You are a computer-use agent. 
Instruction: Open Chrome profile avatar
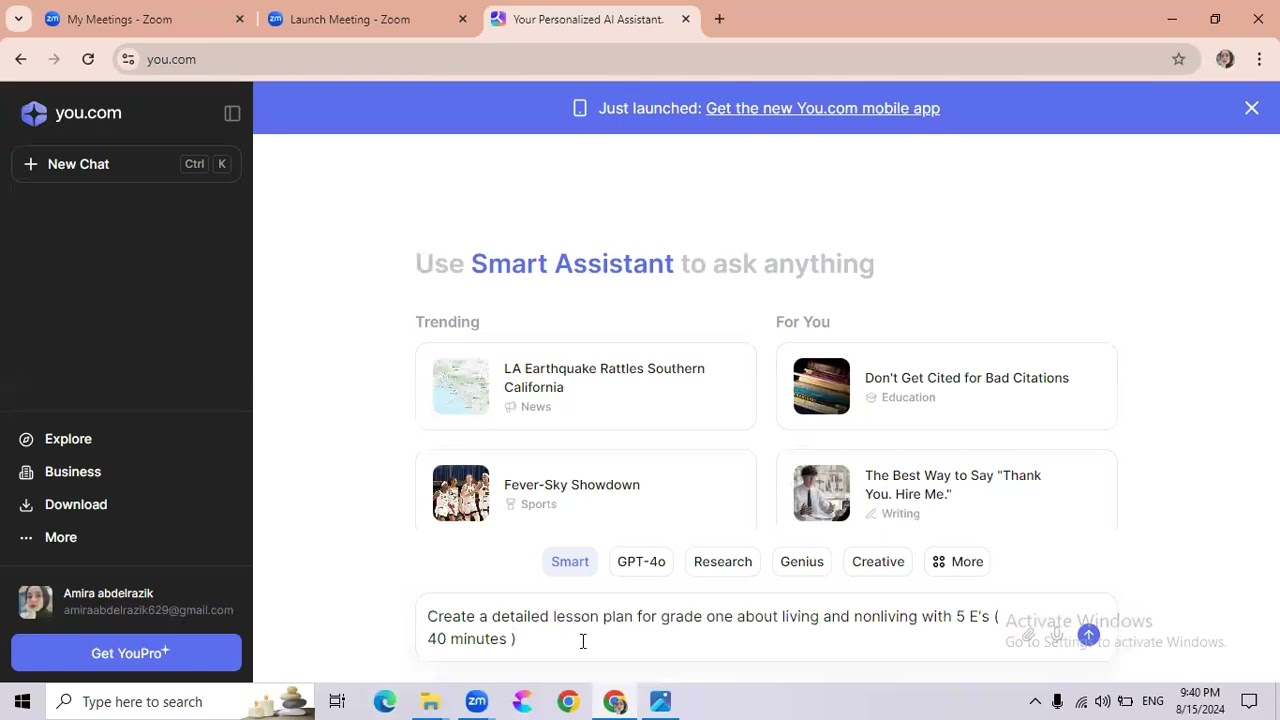[x=1225, y=59]
